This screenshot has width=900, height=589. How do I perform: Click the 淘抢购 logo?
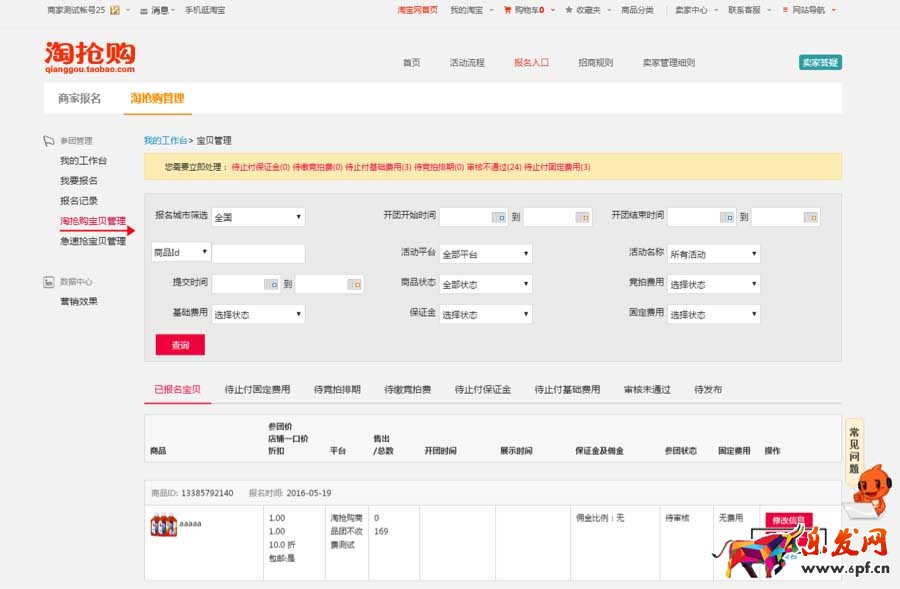point(89,56)
